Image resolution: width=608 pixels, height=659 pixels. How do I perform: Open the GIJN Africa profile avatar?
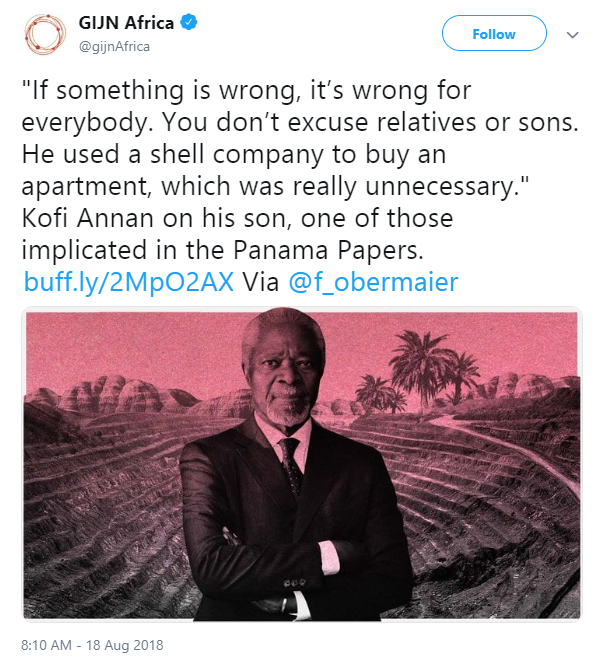click(44, 36)
